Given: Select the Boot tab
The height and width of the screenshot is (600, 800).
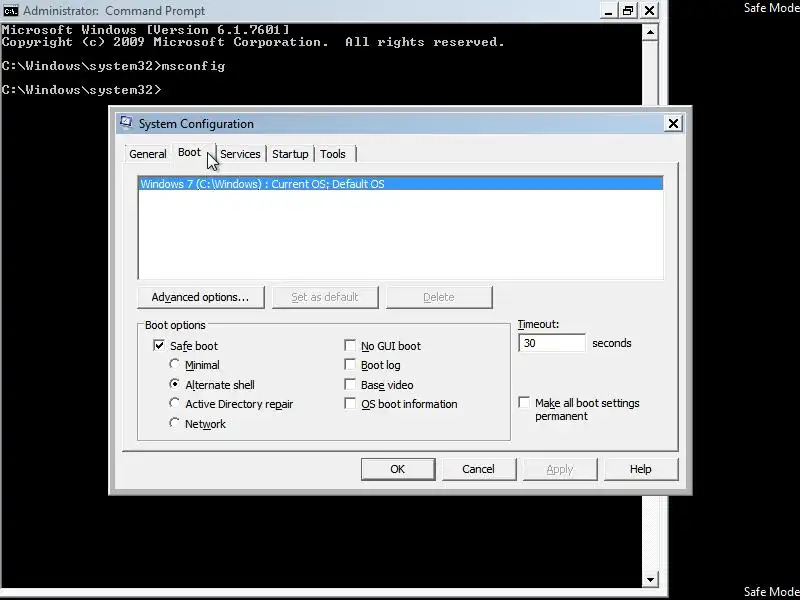Looking at the screenshot, I should click(x=189, y=152).
